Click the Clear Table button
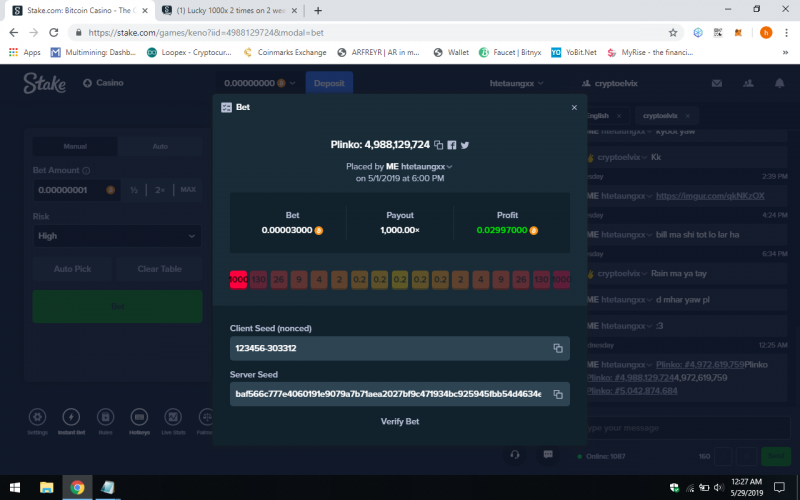The image size is (800, 500). tap(159, 269)
